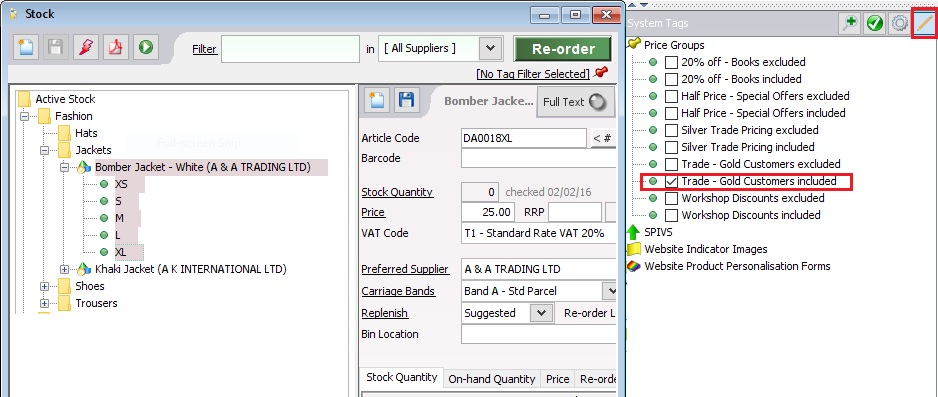The width and height of the screenshot is (938, 397).
Task: Click the Stock Quantity underlined label
Action: (x=397, y=193)
